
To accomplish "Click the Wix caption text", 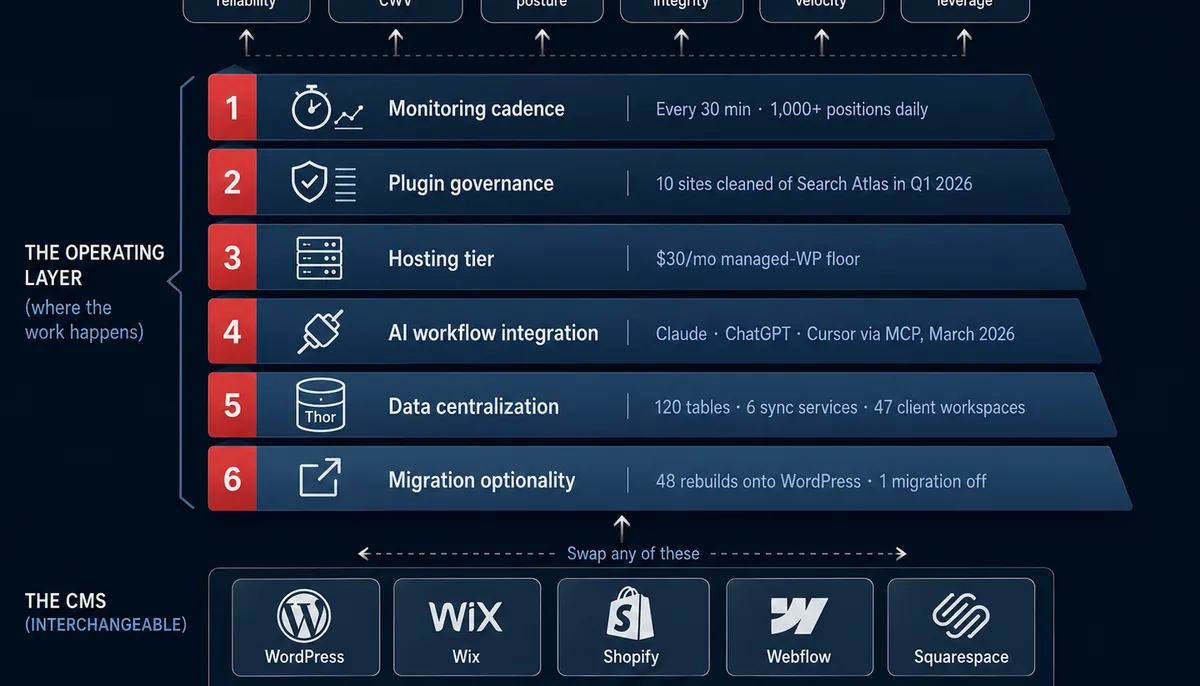I will (x=466, y=657).
